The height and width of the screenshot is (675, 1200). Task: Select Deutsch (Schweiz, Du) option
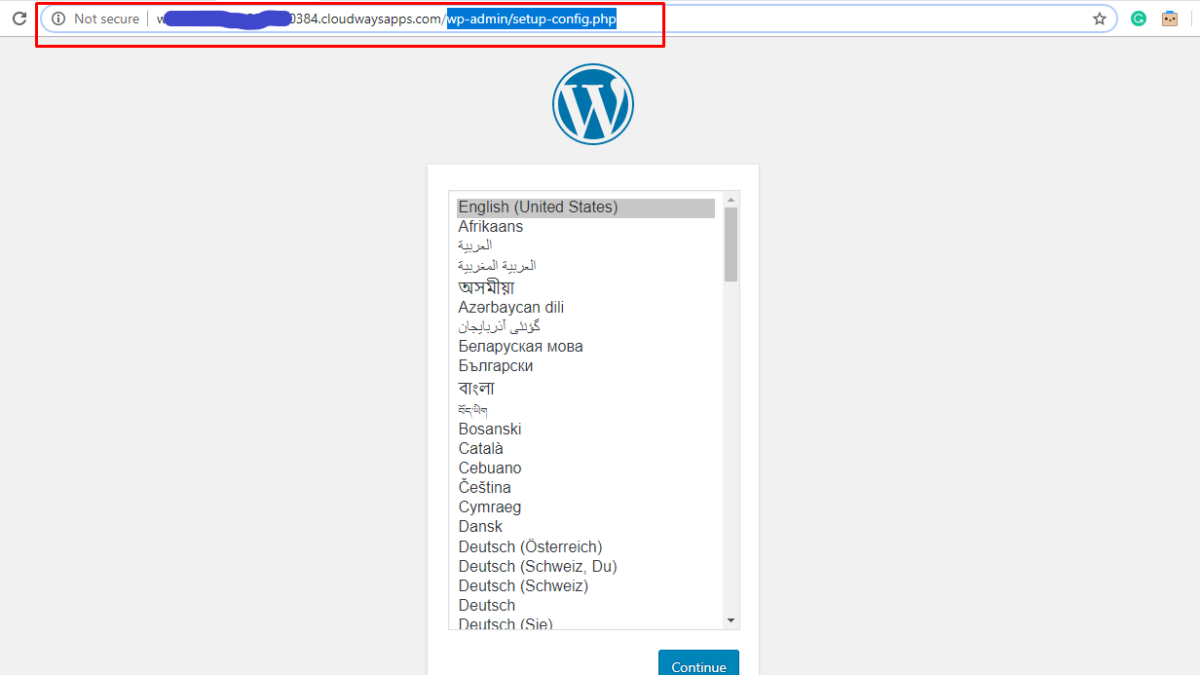586,566
